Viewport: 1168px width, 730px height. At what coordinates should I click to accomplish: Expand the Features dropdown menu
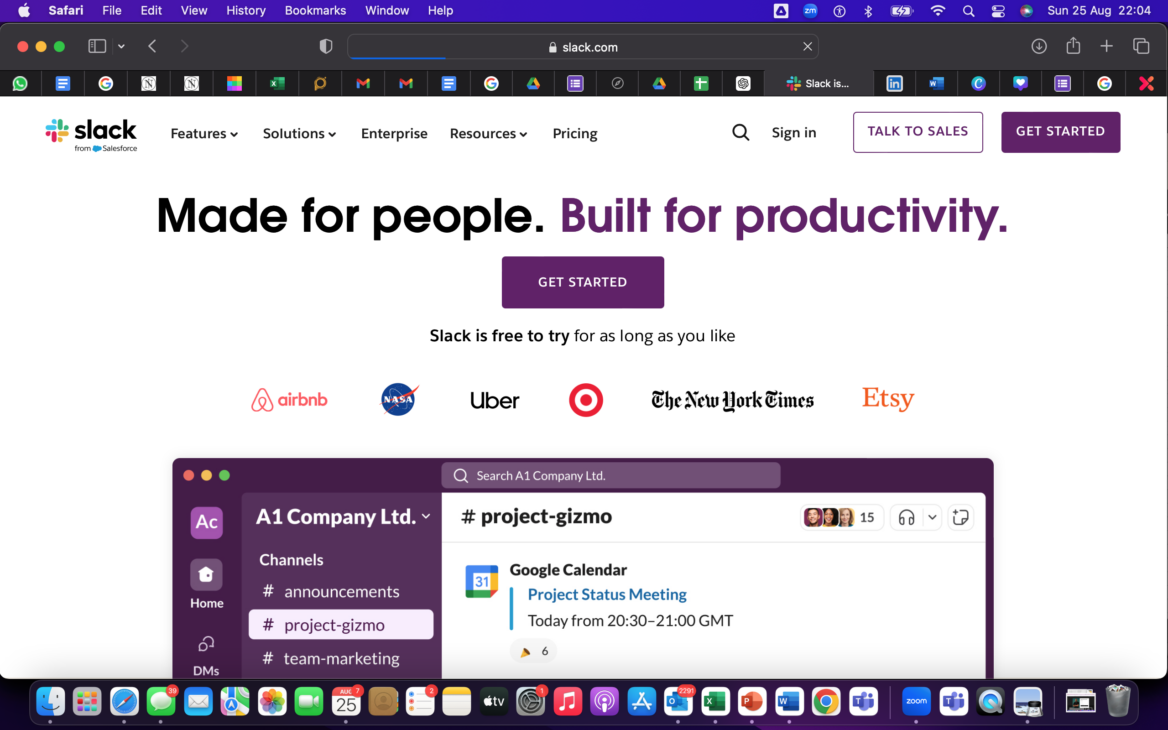tap(204, 133)
